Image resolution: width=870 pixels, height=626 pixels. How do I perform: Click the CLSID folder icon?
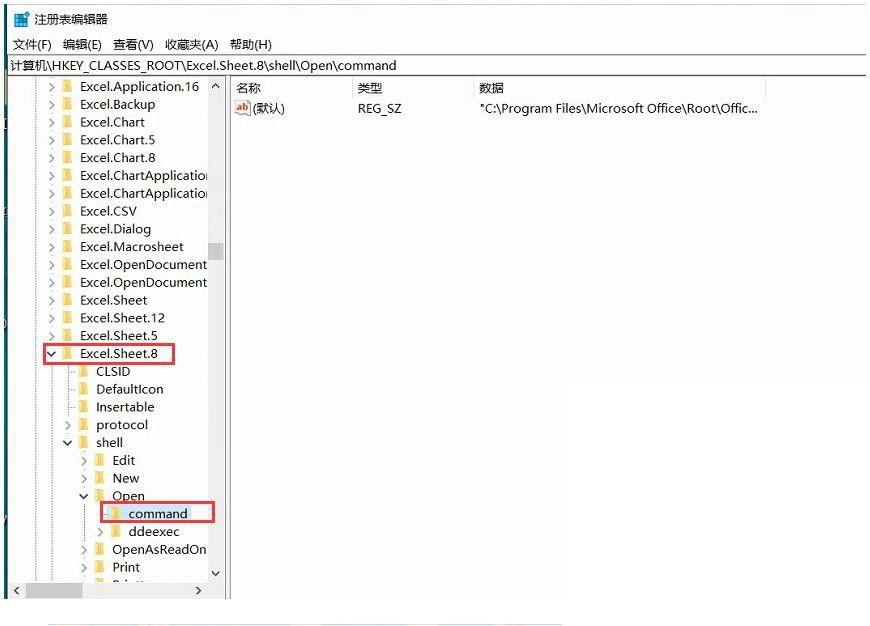coord(84,371)
